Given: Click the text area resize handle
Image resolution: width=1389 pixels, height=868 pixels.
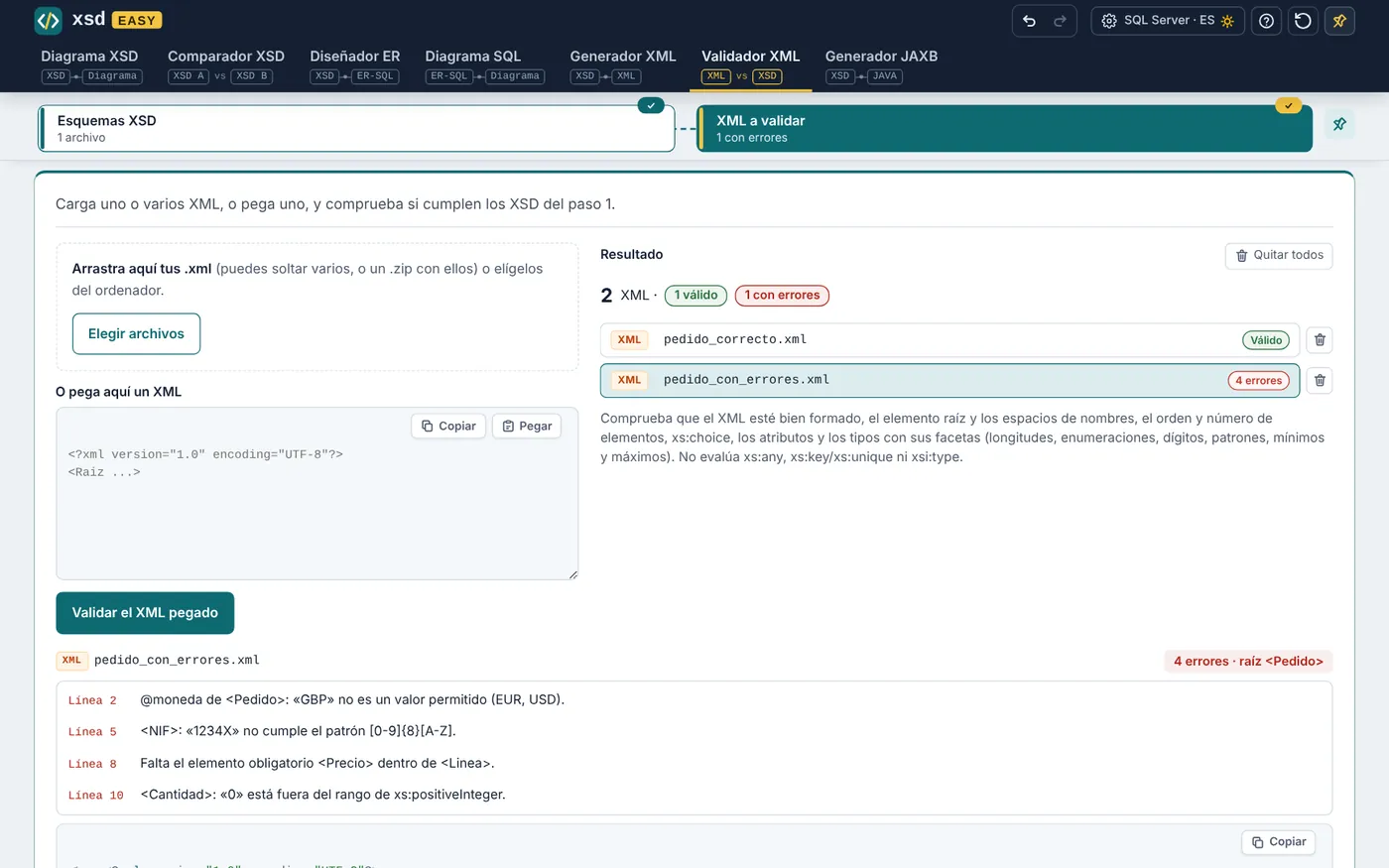Looking at the screenshot, I should pyautogui.click(x=571, y=573).
